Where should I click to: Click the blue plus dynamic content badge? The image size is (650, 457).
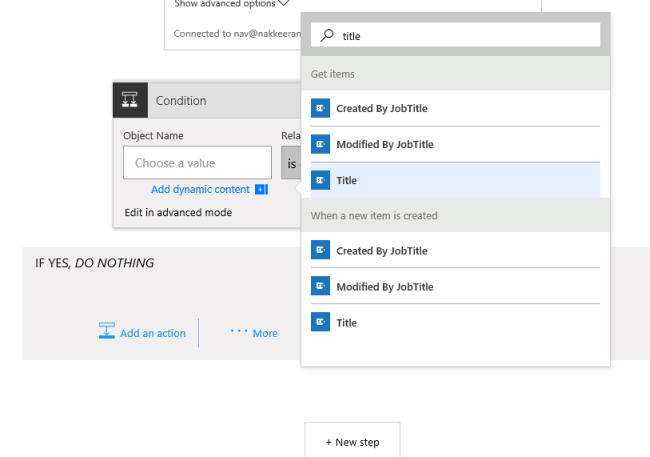[x=261, y=190]
